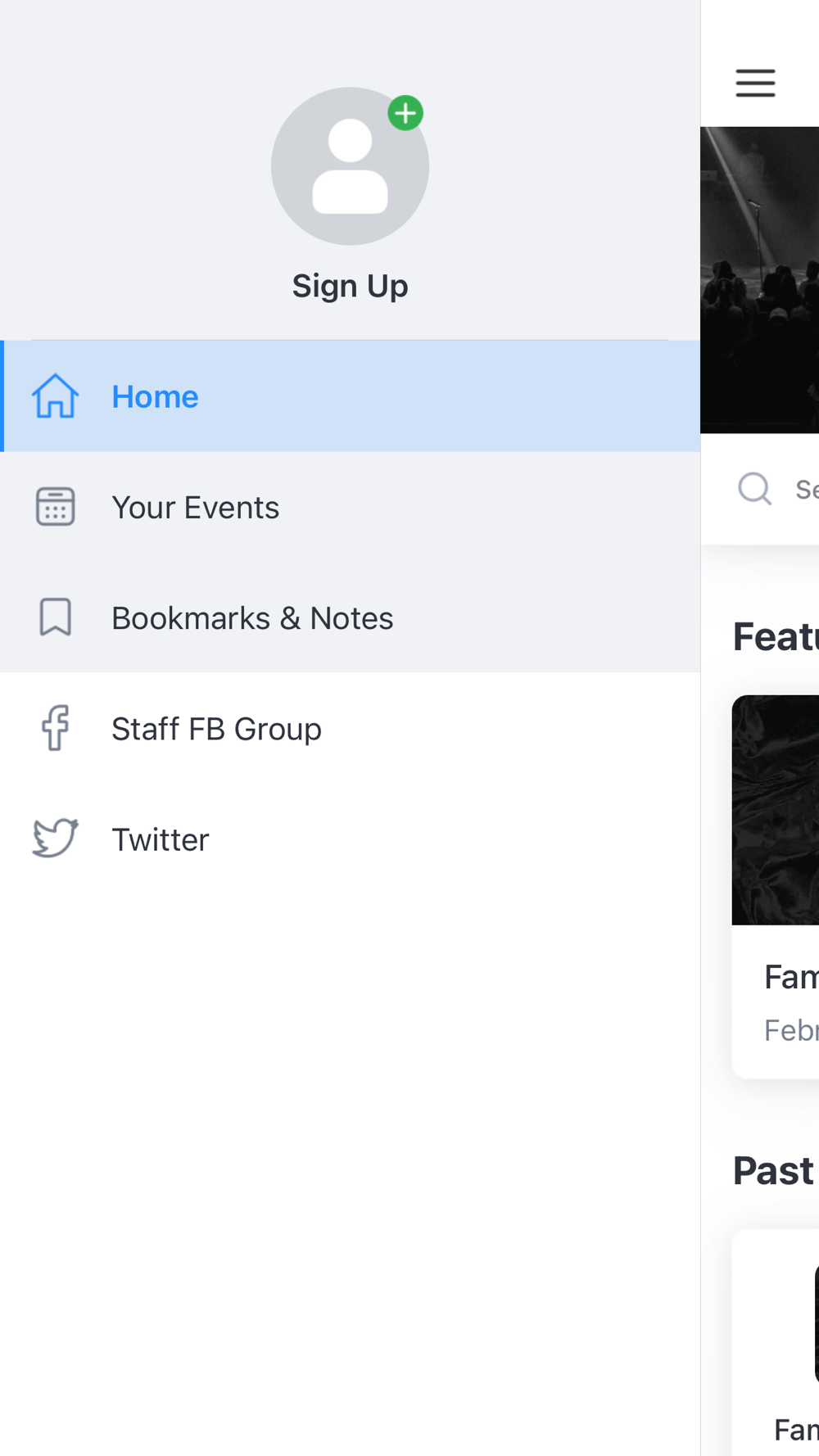The image size is (819, 1456).
Task: Toggle the hamburger menu icon
Action: [755, 83]
